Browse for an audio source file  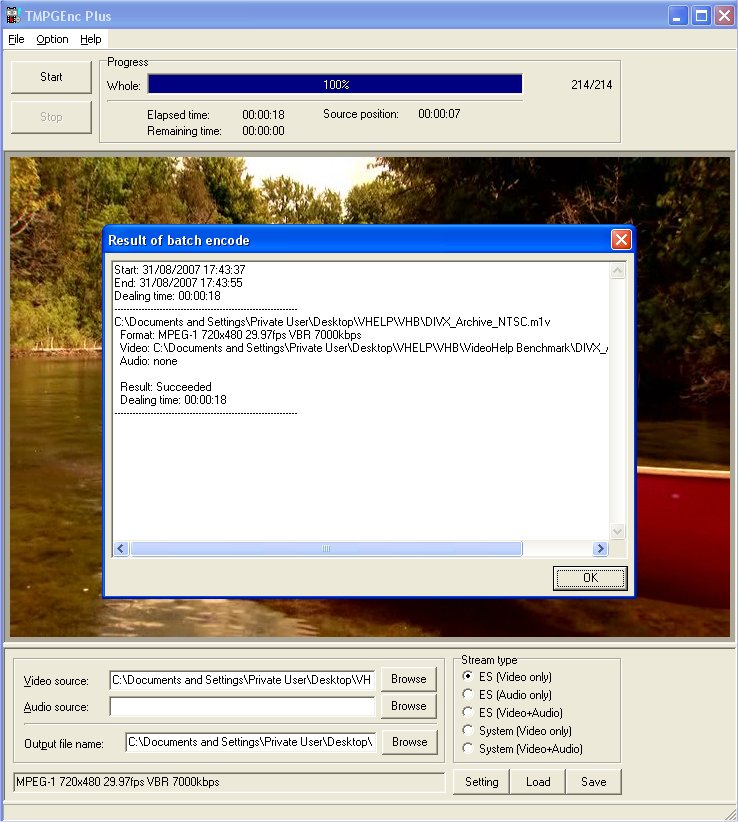point(409,706)
